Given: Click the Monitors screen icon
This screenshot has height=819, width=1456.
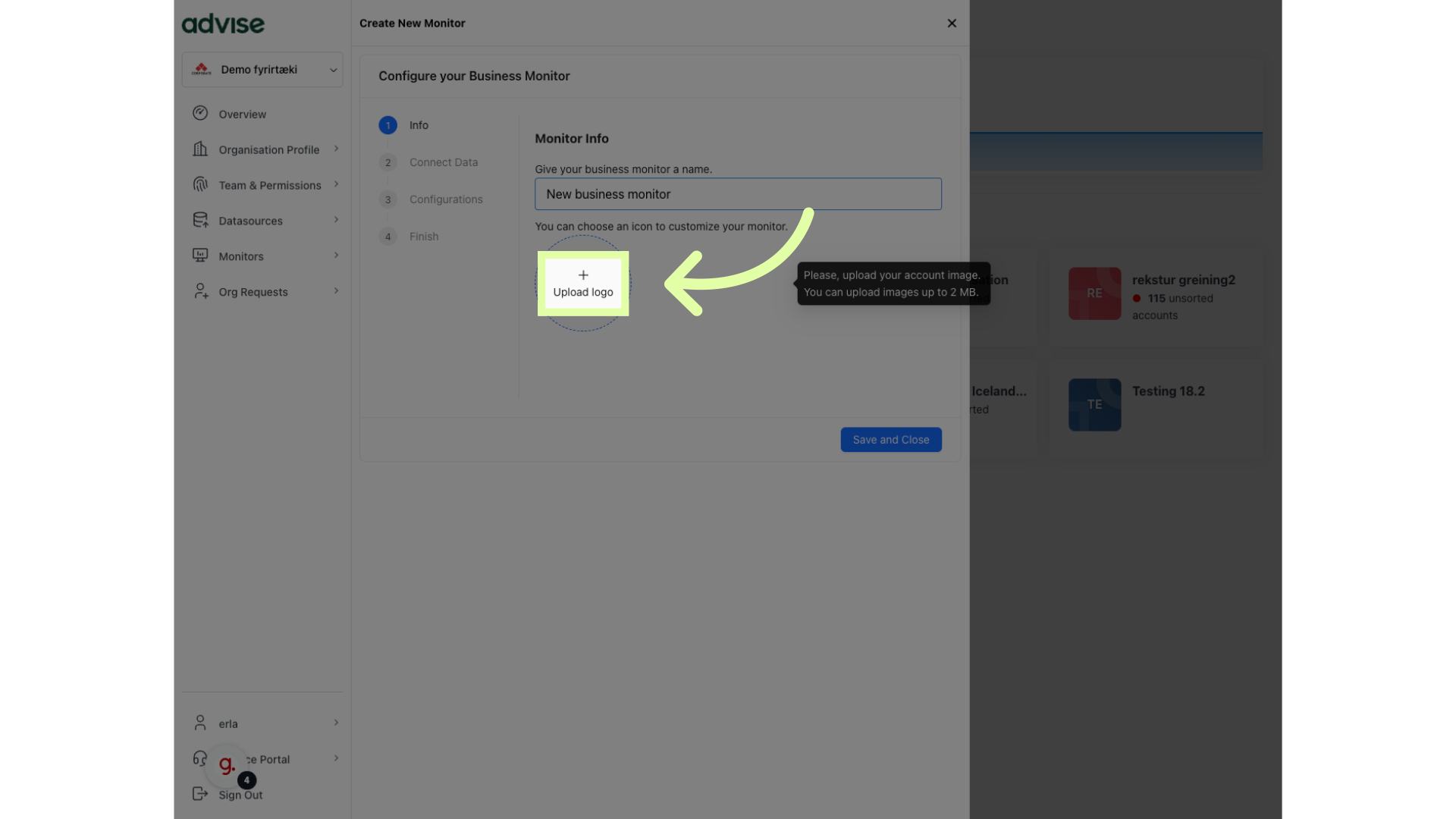Looking at the screenshot, I should tap(200, 256).
